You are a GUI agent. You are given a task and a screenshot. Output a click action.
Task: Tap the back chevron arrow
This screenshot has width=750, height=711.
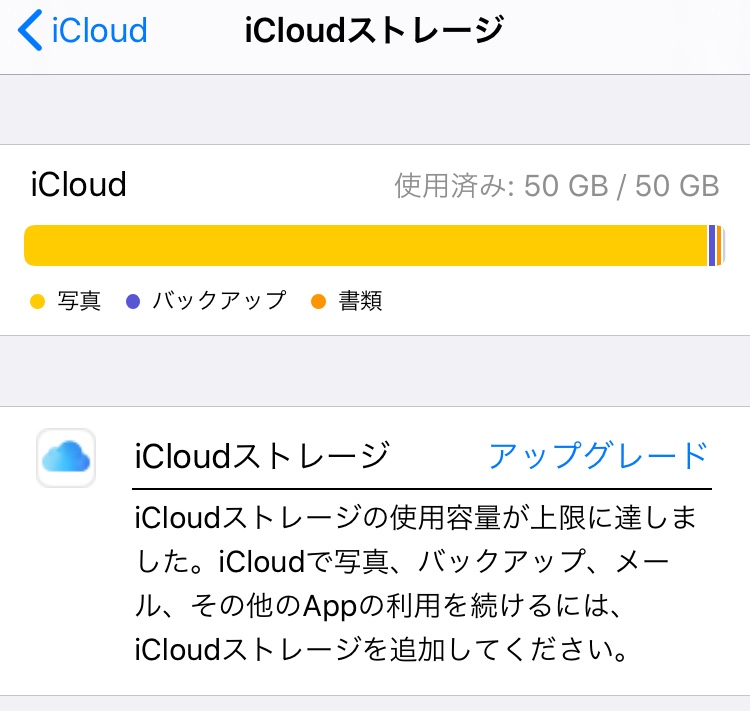pos(30,31)
